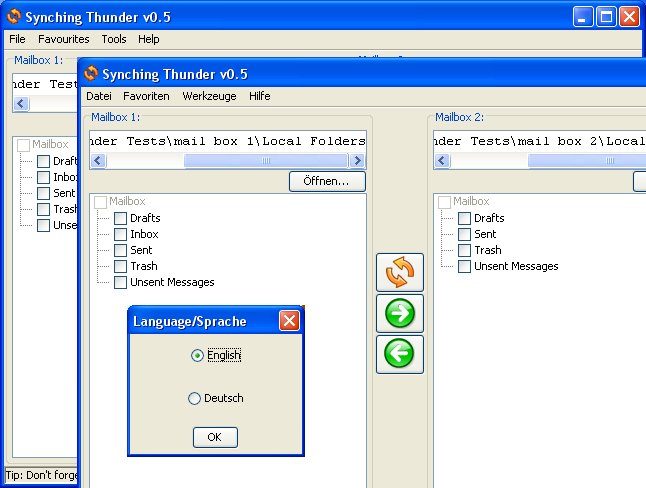Click the Mailbox 1 path scrollbar thumb
Viewport: 646px width, 488px height.
coord(264,160)
